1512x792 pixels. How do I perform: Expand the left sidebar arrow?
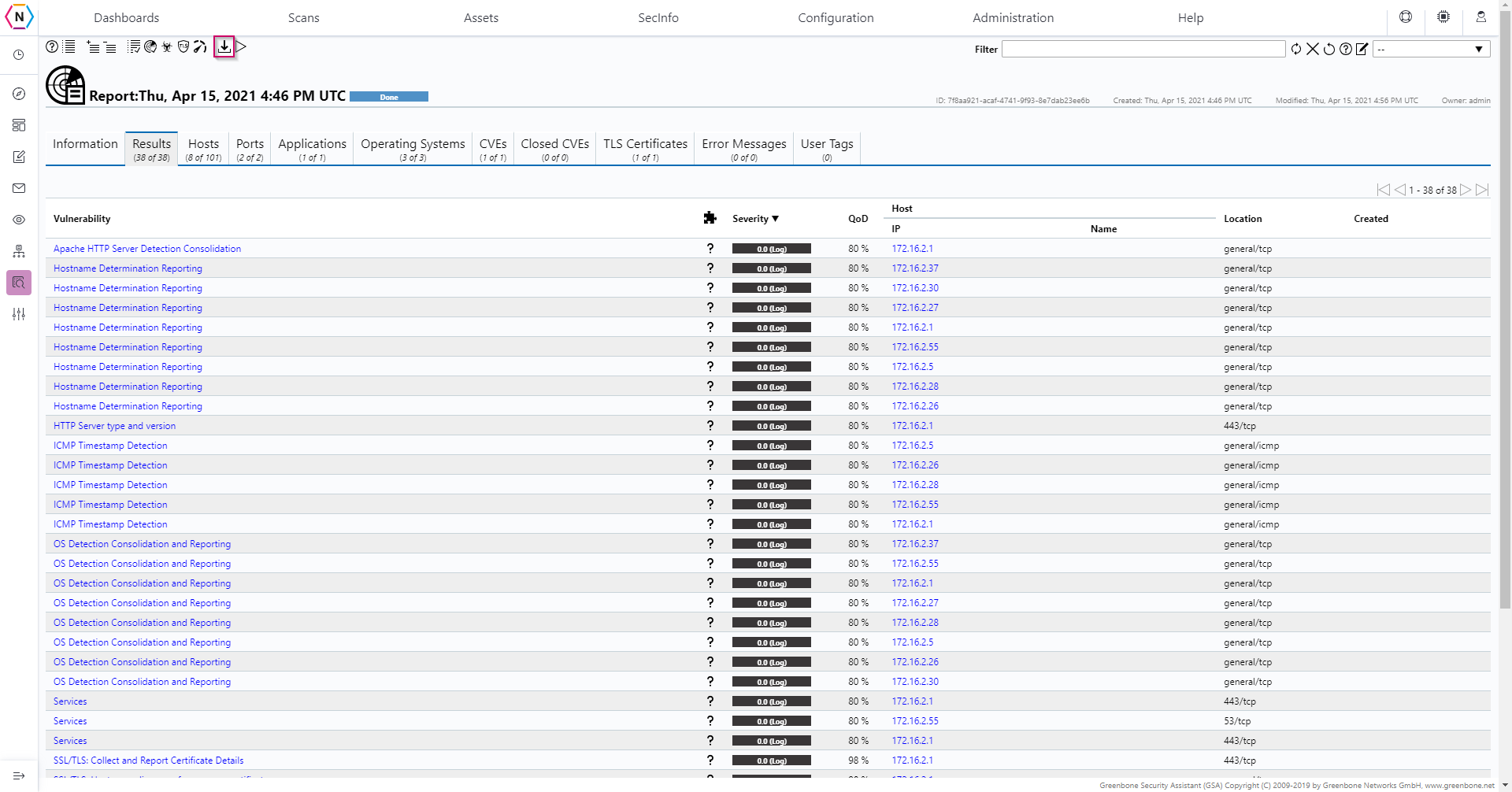pos(19,775)
